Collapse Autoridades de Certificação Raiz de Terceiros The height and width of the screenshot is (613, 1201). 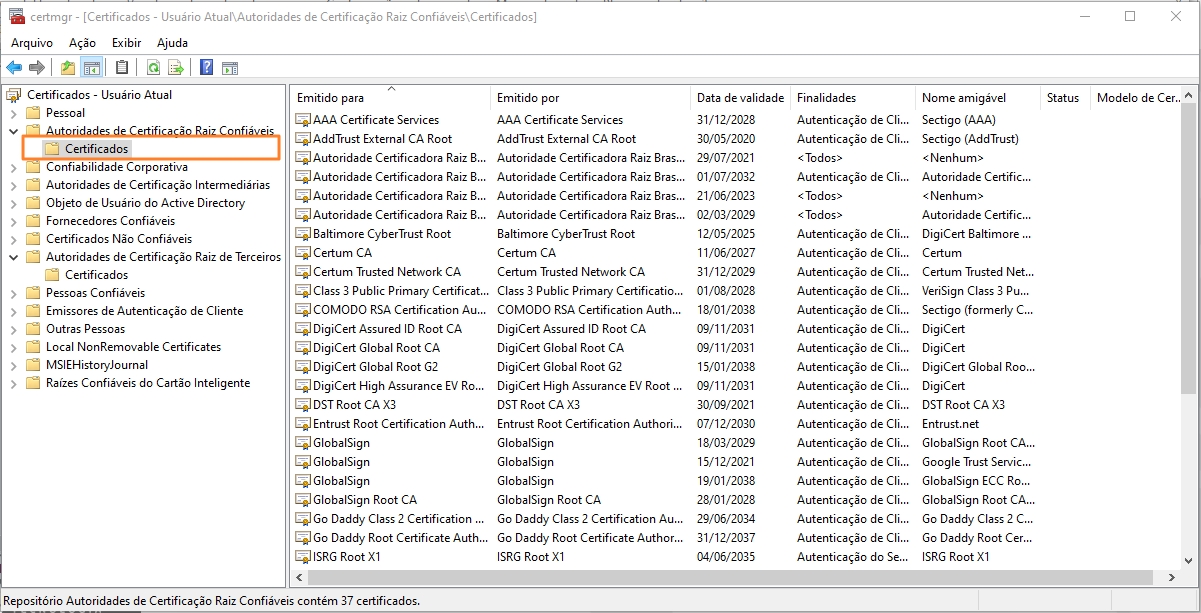pos(13,257)
